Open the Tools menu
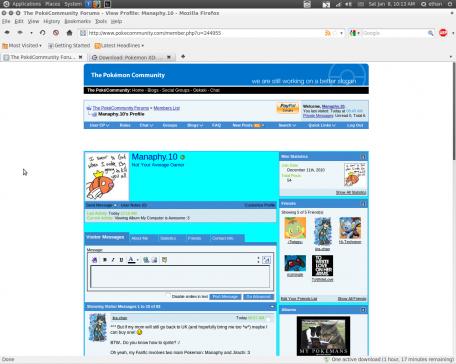Image resolution: width=456 pixels, height=364 pixels. tap(101, 21)
